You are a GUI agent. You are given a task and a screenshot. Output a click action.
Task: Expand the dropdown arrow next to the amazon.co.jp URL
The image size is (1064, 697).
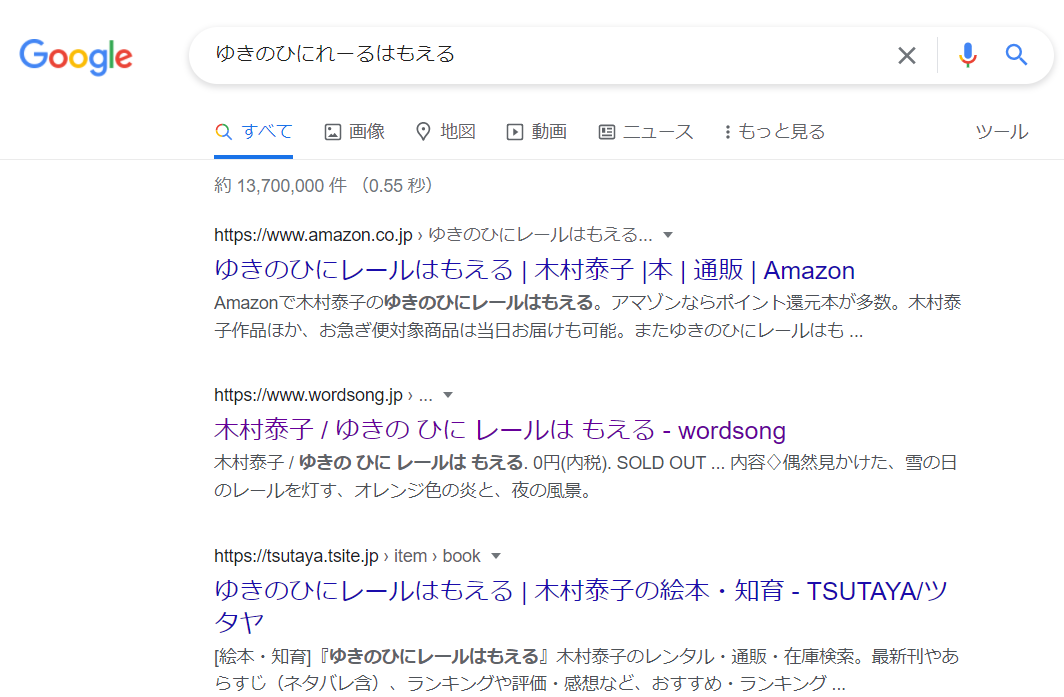click(668, 235)
